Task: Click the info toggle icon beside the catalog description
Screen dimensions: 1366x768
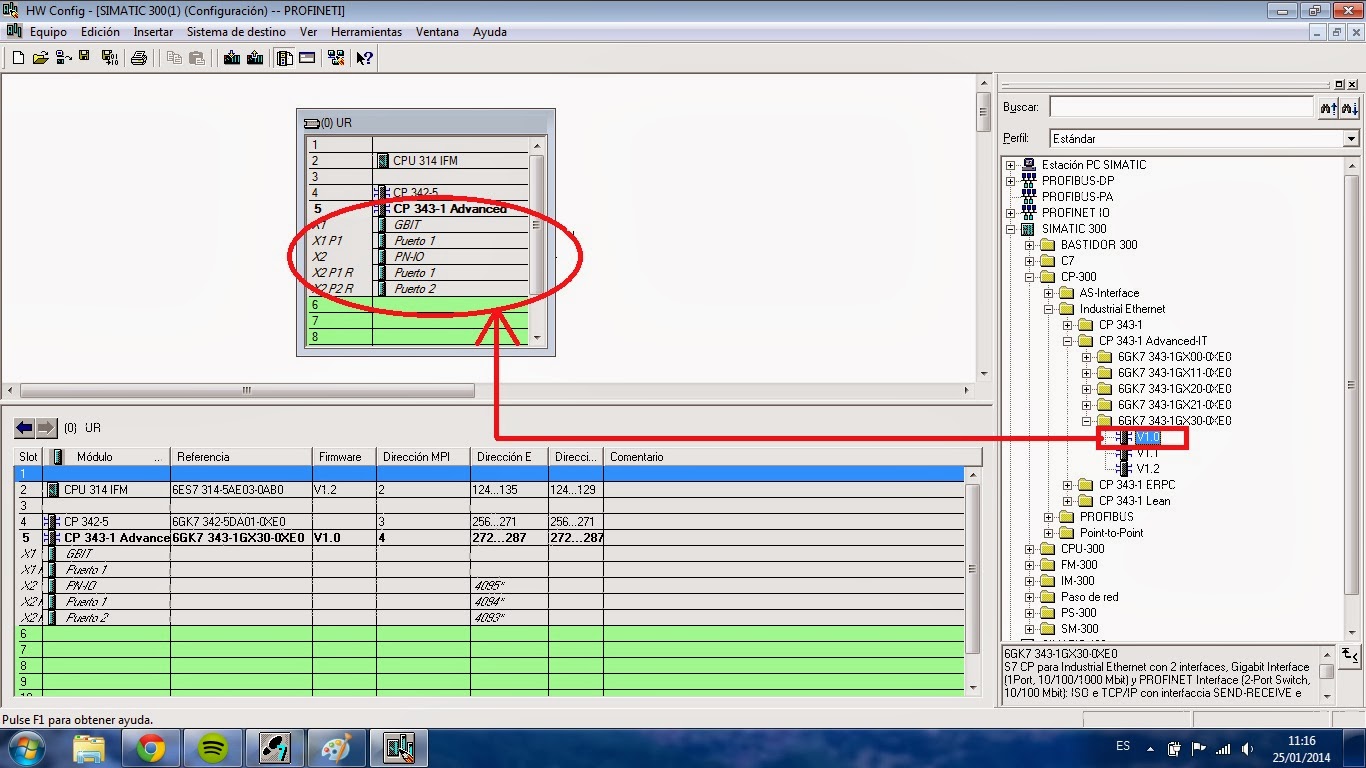Action: pyautogui.click(x=1349, y=655)
